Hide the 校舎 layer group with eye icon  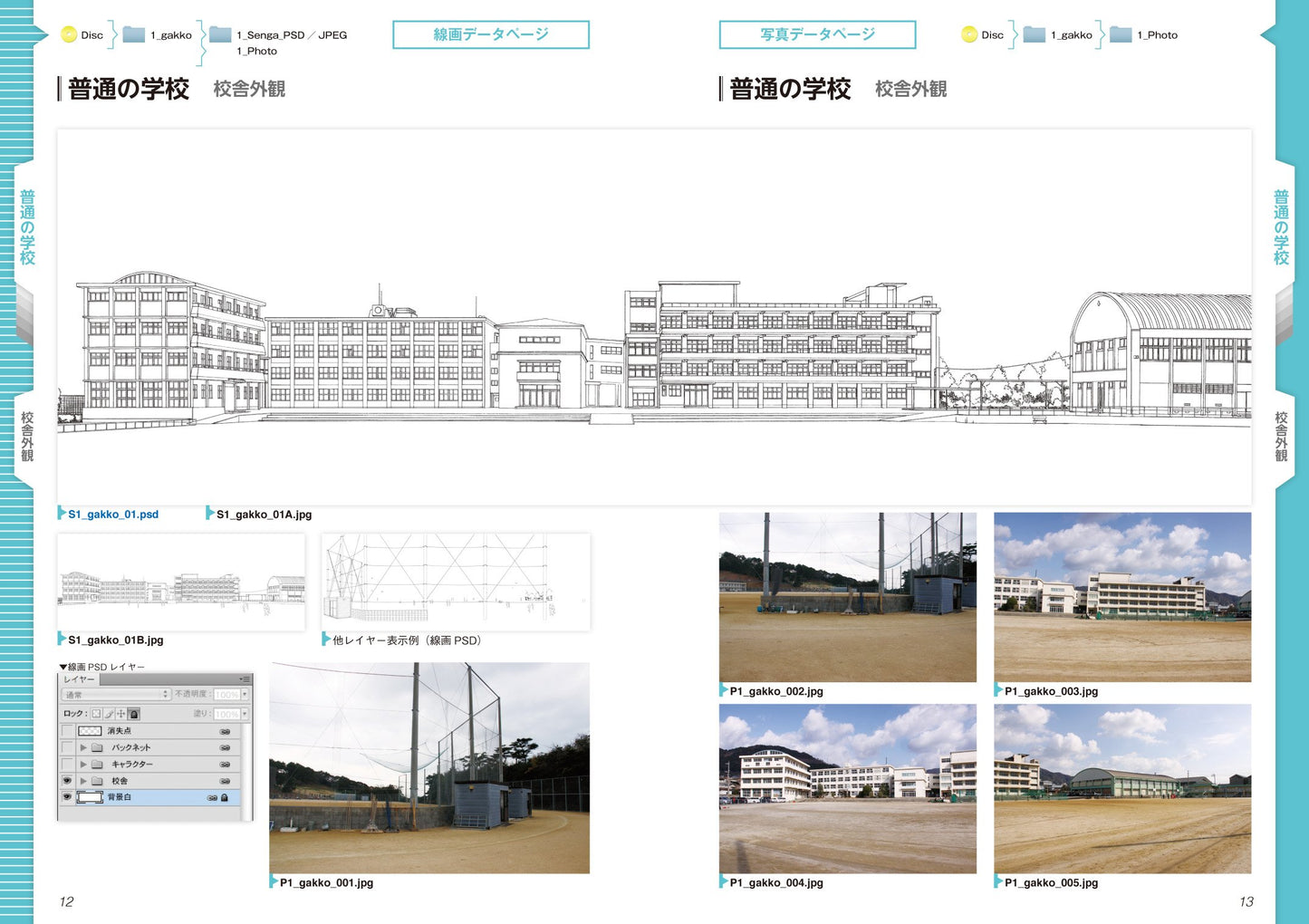click(x=67, y=781)
